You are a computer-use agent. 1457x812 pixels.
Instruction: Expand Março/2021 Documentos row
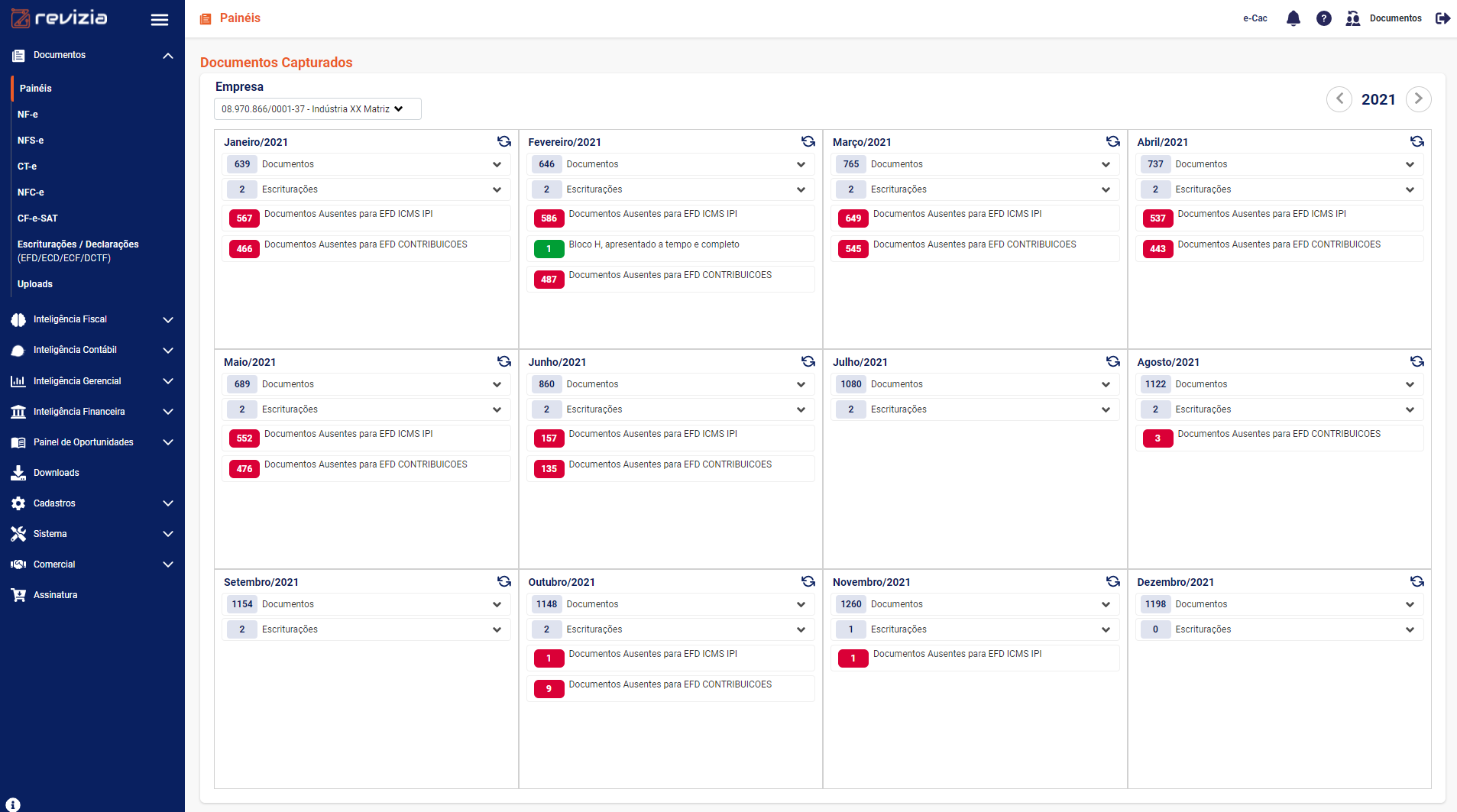(975, 164)
